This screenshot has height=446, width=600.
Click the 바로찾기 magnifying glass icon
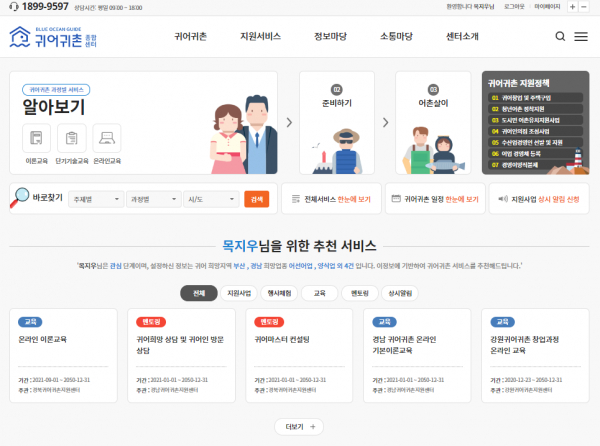coord(20,197)
